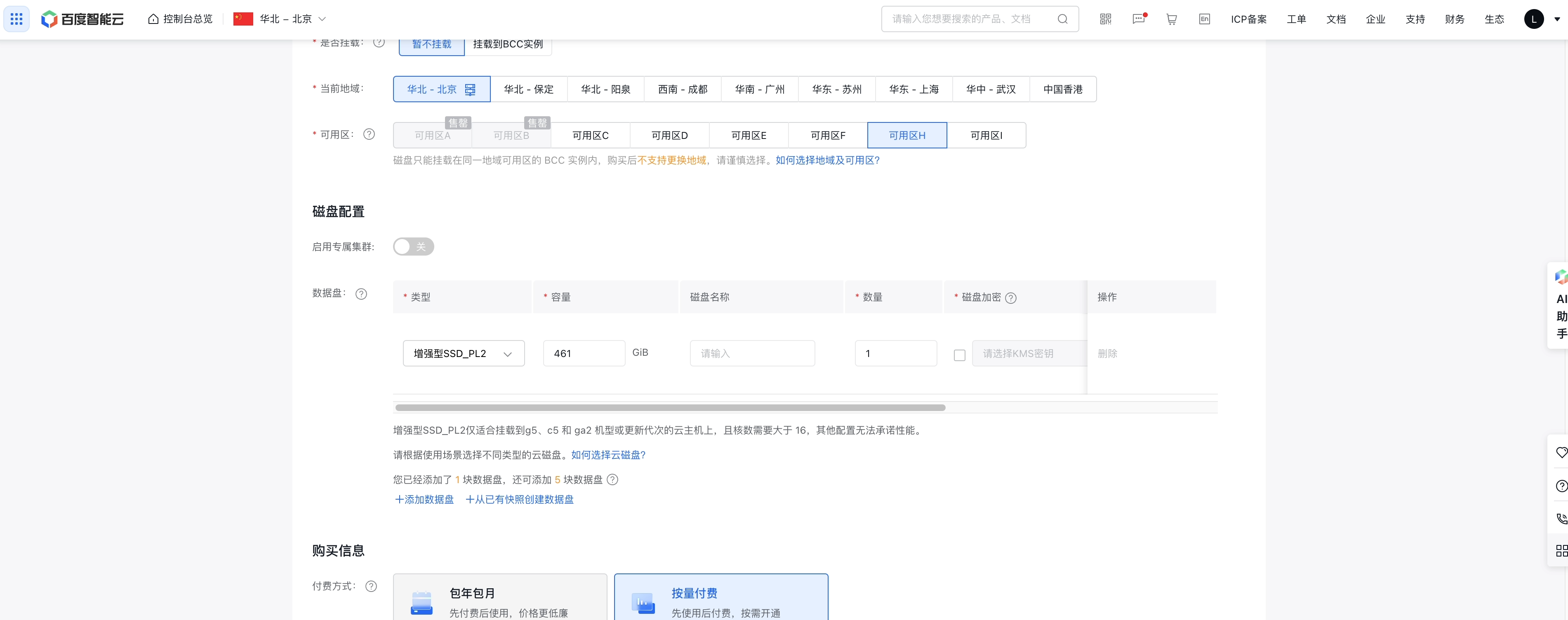
Task: Open 财务 menu
Action: (x=1455, y=19)
